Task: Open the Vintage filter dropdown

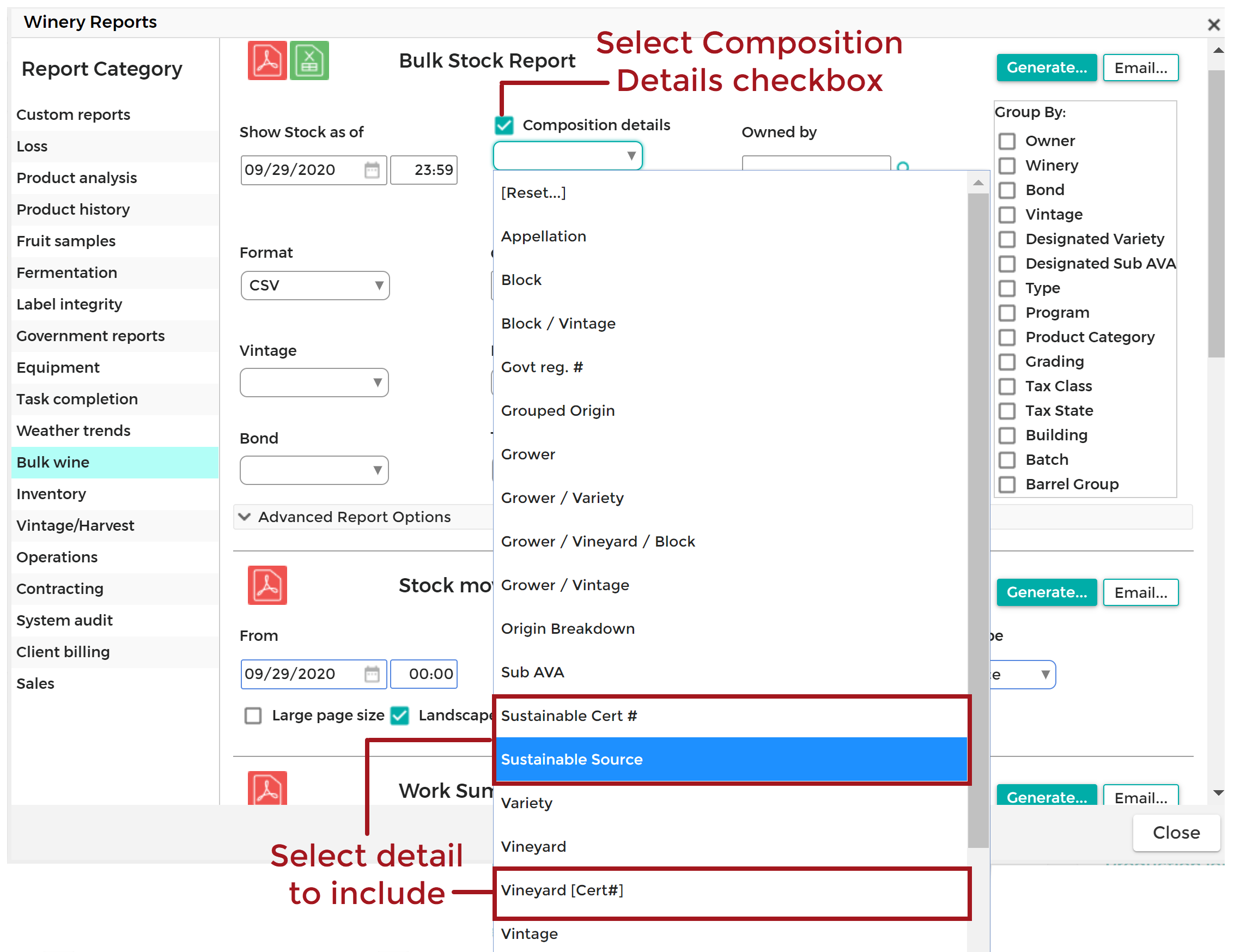Action: click(x=314, y=383)
